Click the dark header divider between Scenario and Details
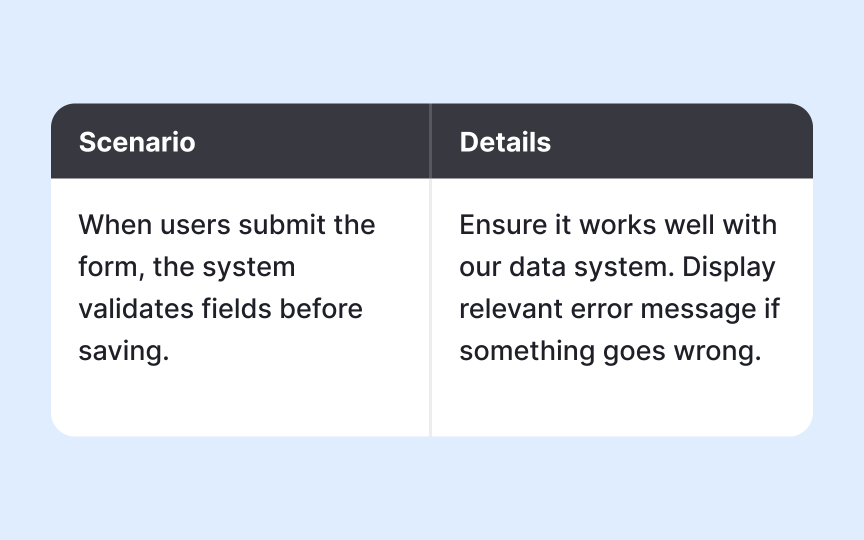This screenshot has width=864, height=540. 431,142
